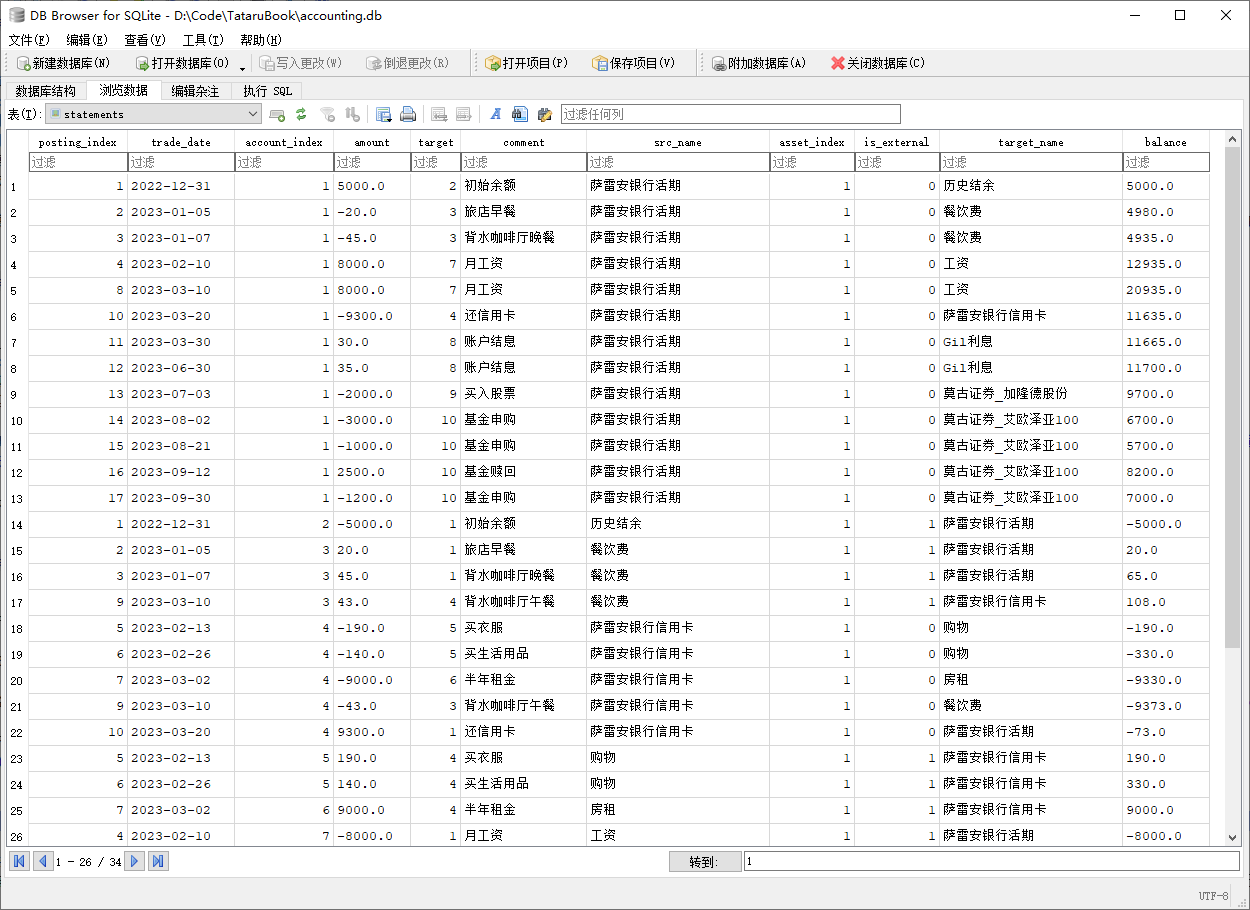Image resolution: width=1250 pixels, height=910 pixels.
Task: Select comment cell 基金赎回
Action: tap(524, 472)
